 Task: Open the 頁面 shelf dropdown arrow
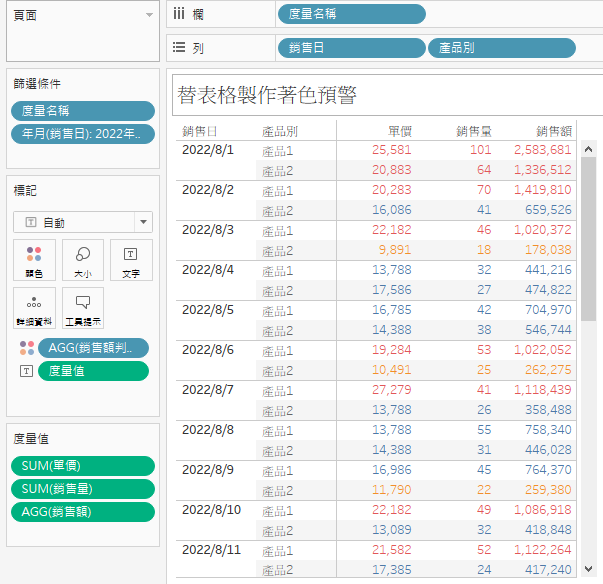pos(149,15)
